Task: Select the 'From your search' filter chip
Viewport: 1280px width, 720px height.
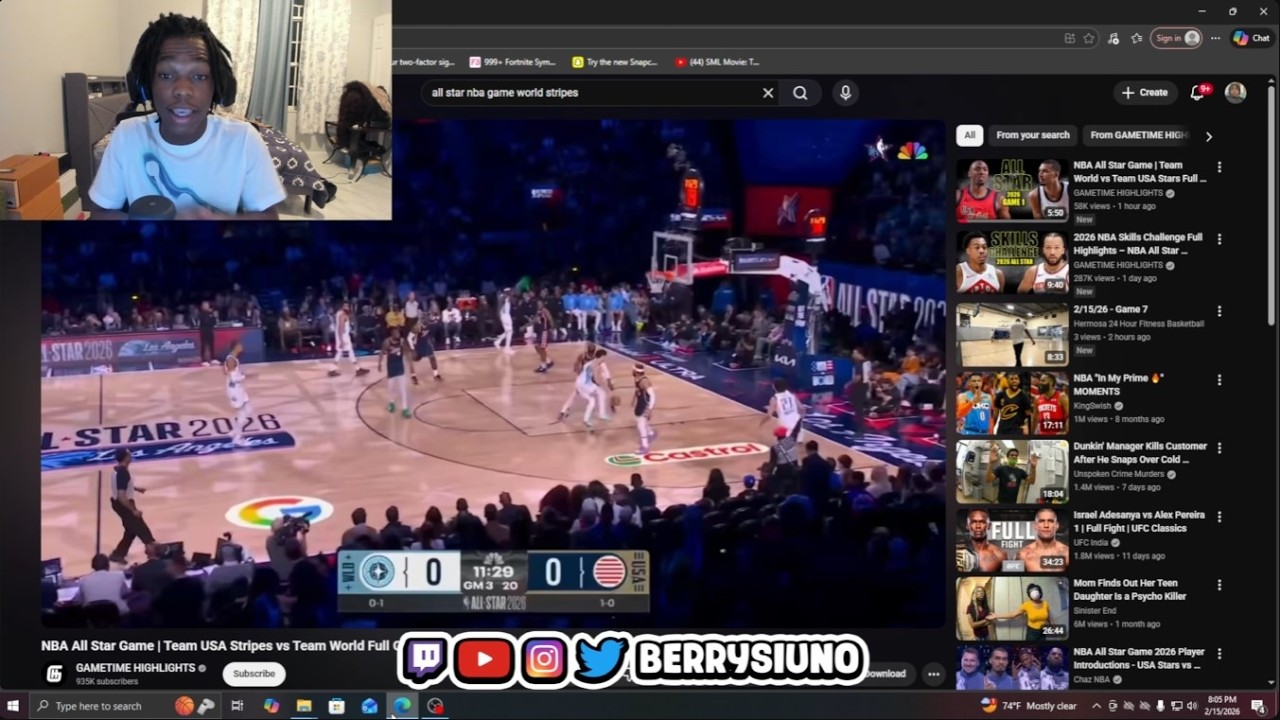Action: [x=1033, y=135]
